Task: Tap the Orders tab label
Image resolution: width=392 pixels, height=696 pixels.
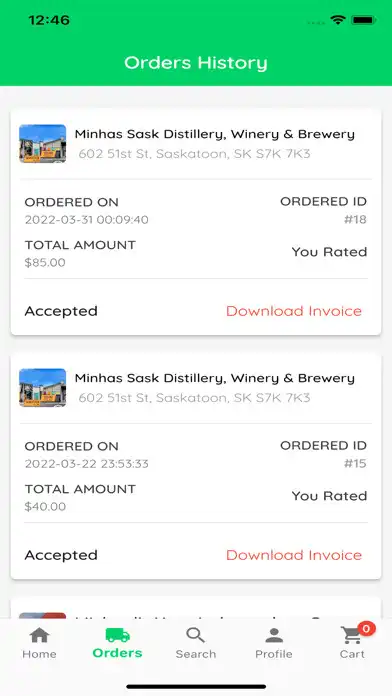Action: pos(118,653)
